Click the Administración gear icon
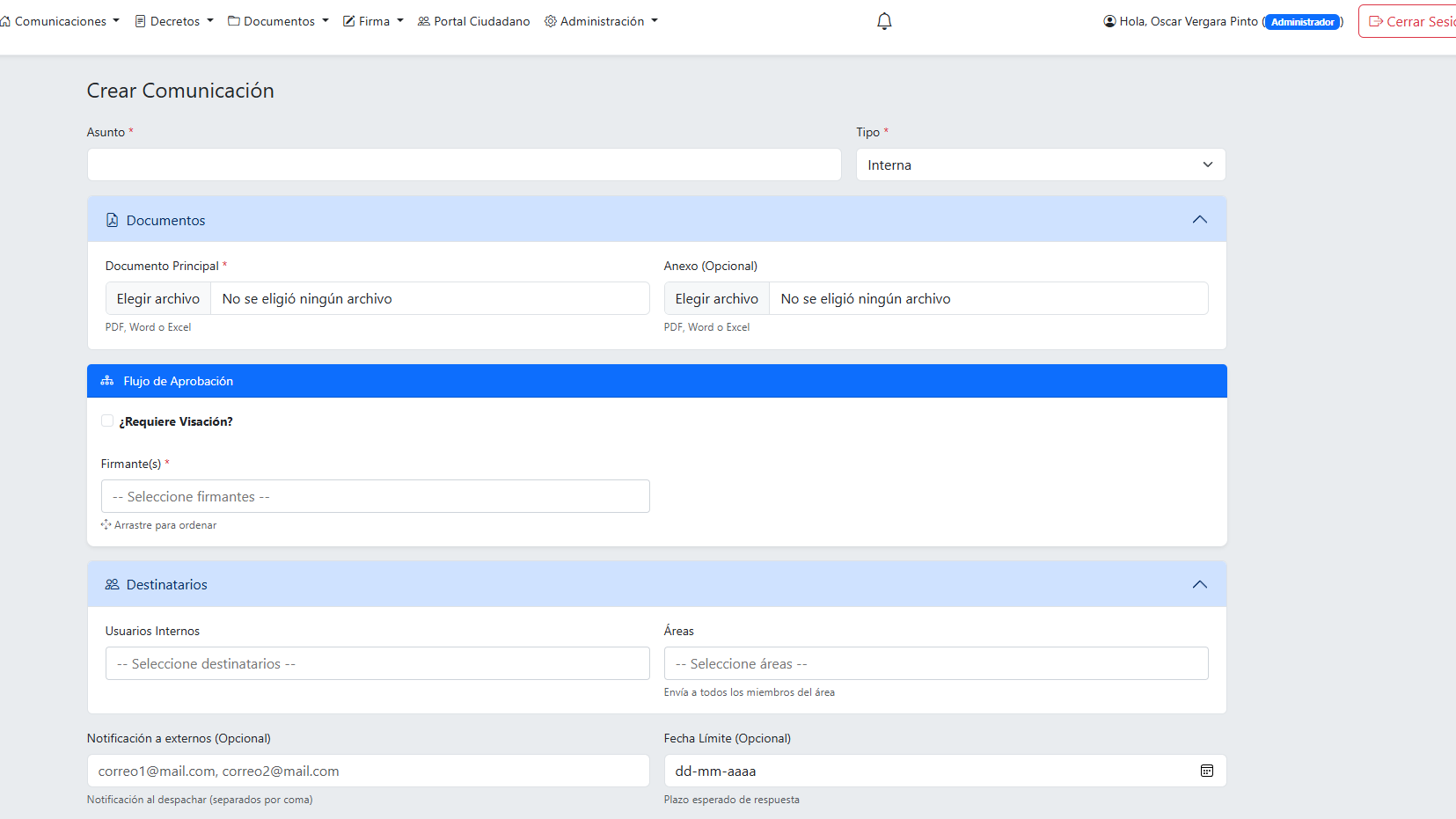Screen dimensions: 1456x819 [551, 21]
